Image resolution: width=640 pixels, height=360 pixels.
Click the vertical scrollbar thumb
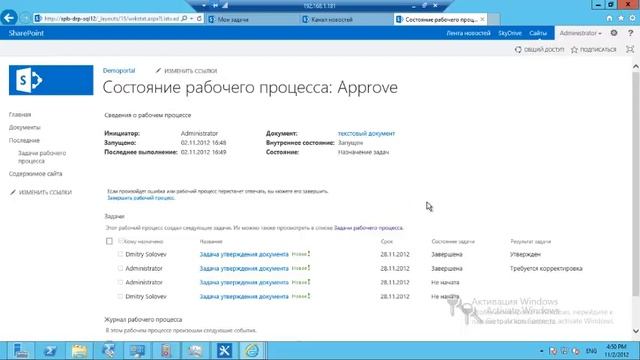pyautogui.click(x=636, y=184)
